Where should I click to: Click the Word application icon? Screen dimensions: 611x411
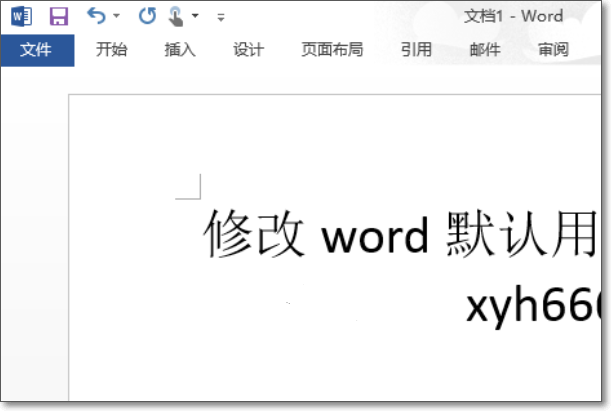21,17
